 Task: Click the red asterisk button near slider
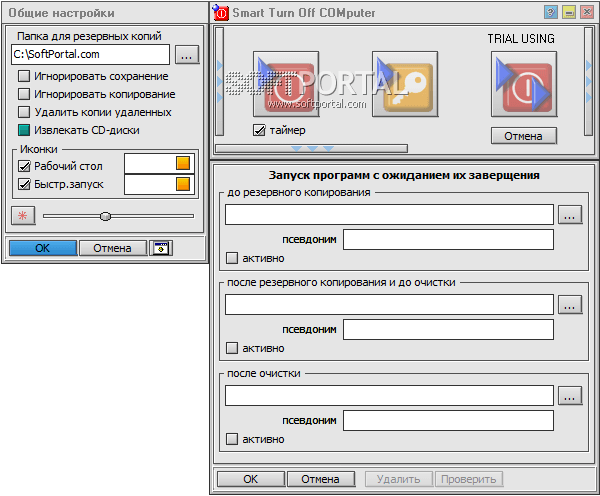click(23, 216)
